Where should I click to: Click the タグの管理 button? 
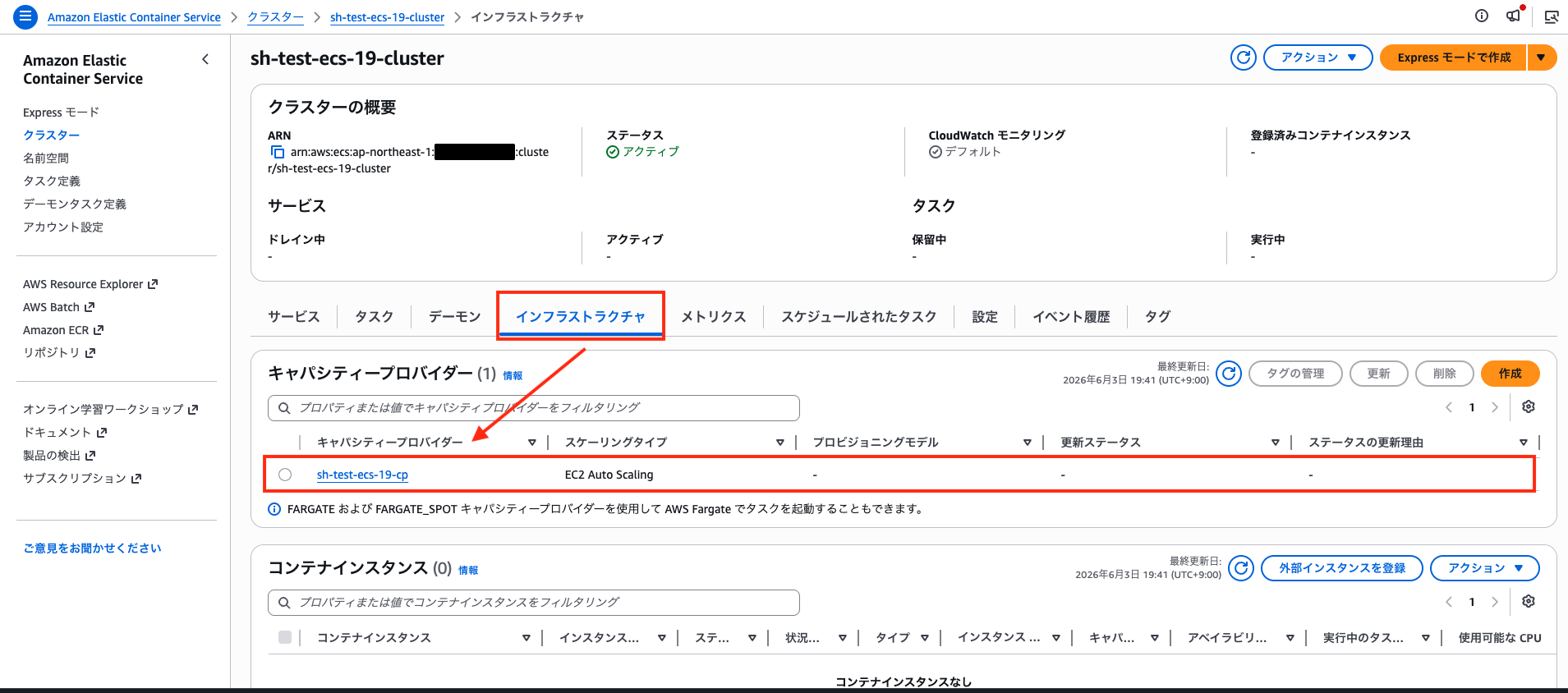coord(1295,374)
